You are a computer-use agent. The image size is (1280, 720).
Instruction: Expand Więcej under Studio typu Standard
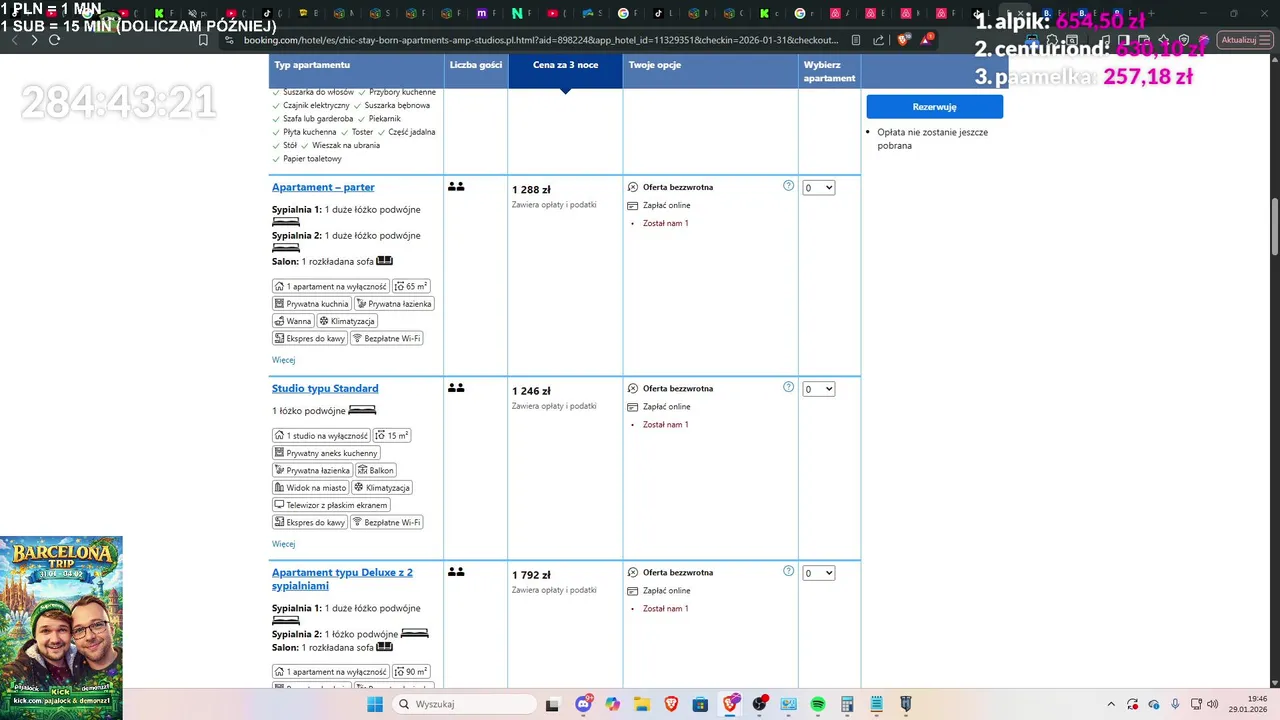click(283, 544)
